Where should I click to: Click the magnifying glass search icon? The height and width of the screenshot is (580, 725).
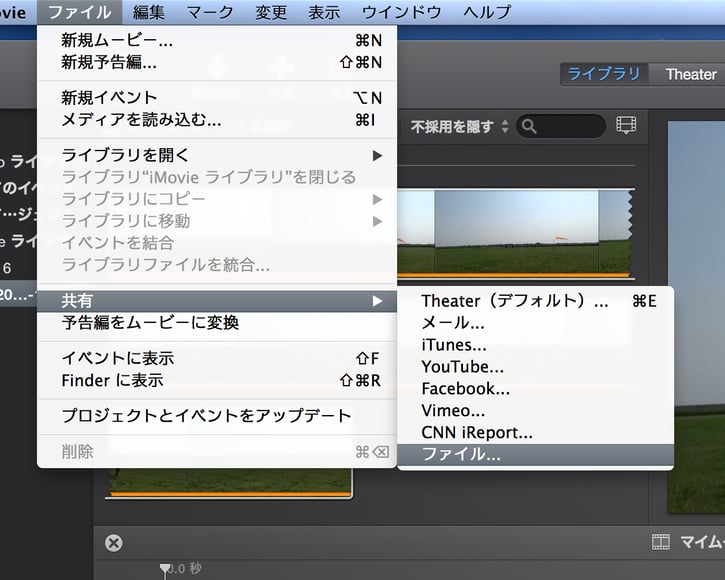pos(528,127)
